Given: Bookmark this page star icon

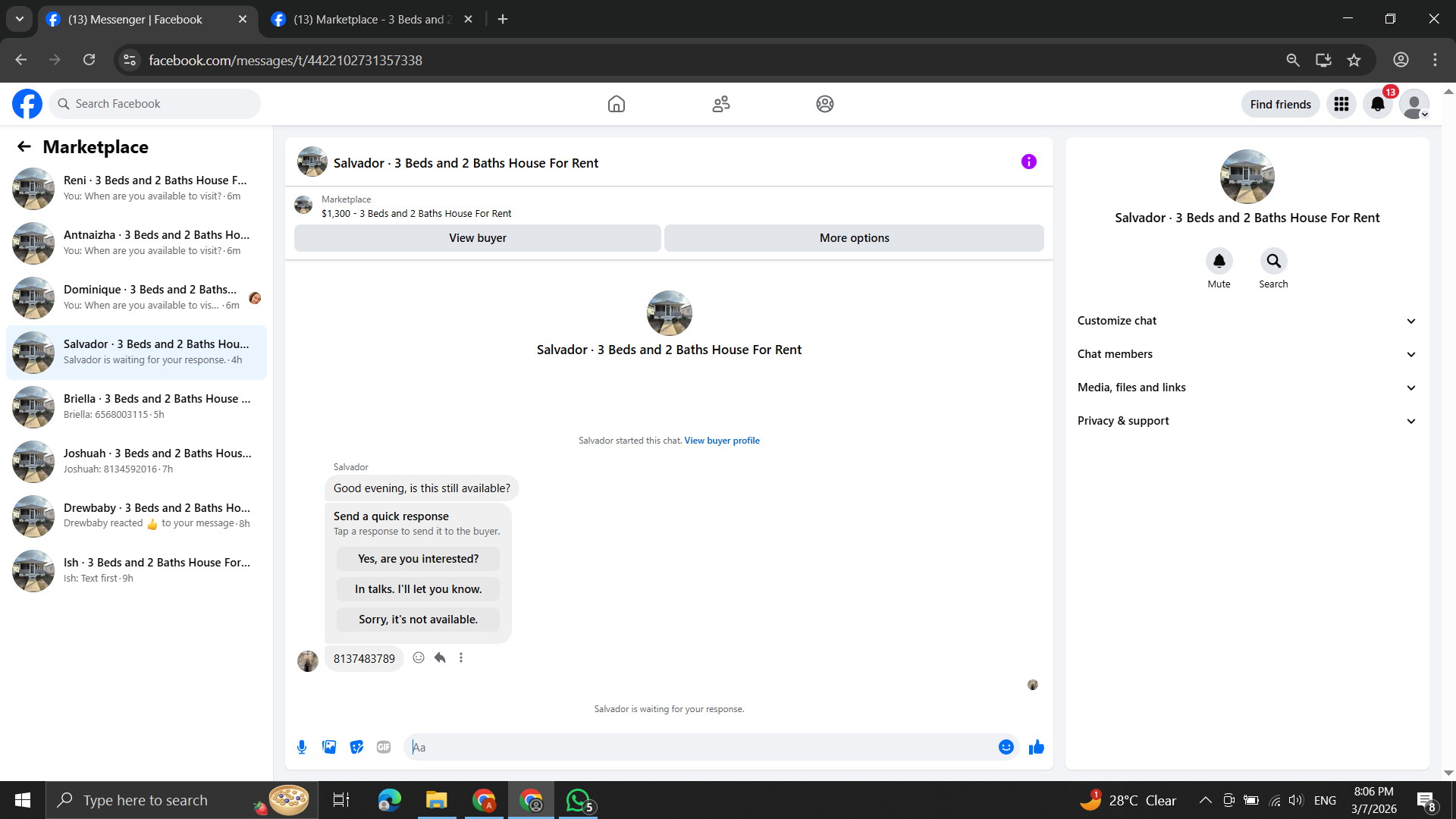Looking at the screenshot, I should click(x=1354, y=60).
